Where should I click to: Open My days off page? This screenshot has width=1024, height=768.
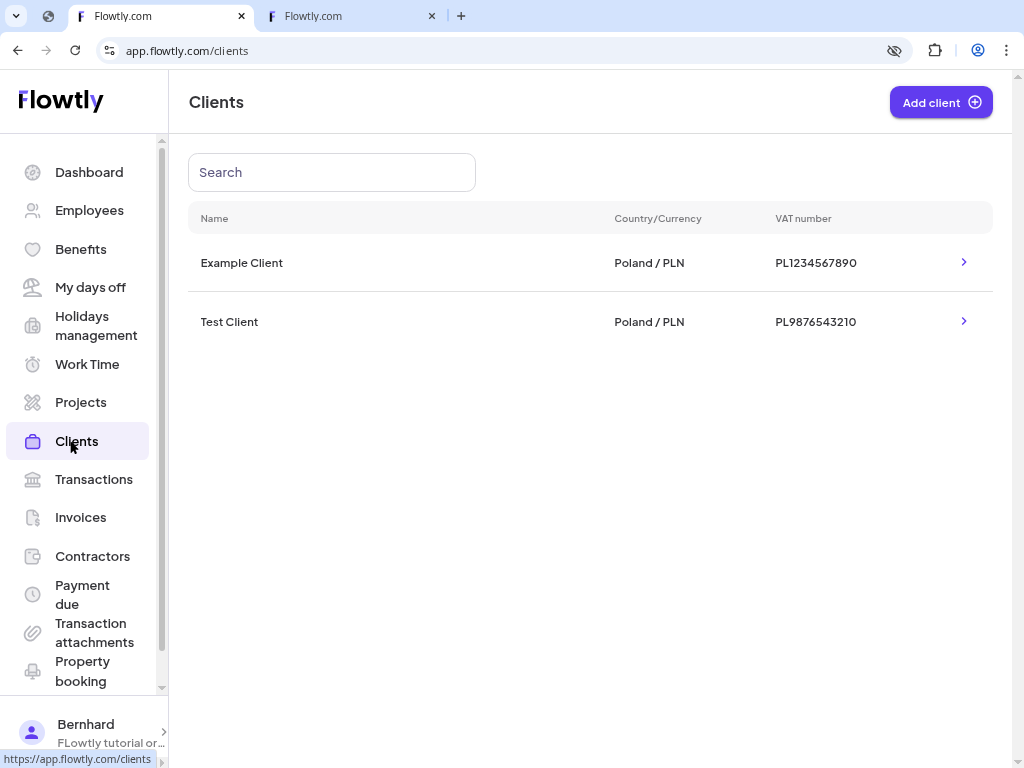tap(90, 287)
